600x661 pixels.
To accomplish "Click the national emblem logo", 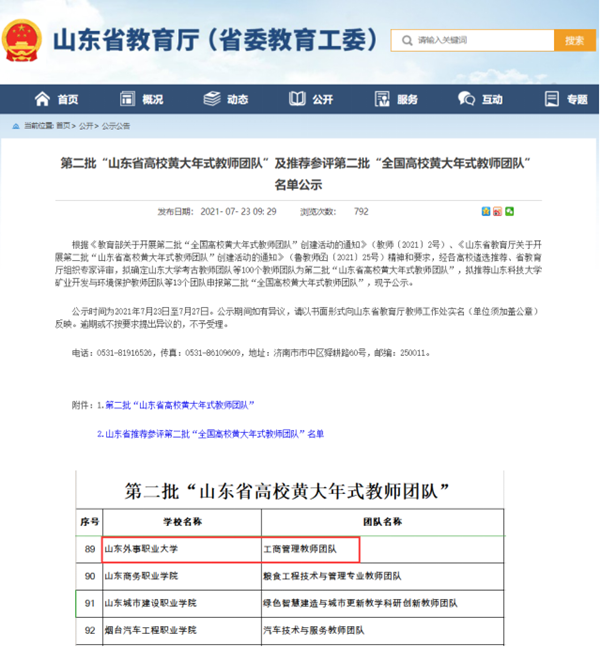I will [x=22, y=40].
